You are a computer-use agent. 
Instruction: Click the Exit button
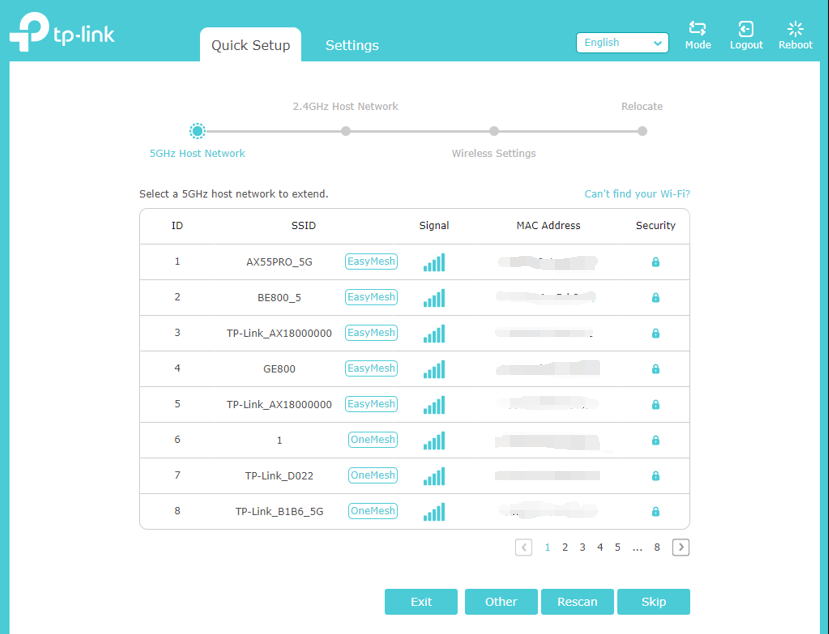pyautogui.click(x=421, y=602)
